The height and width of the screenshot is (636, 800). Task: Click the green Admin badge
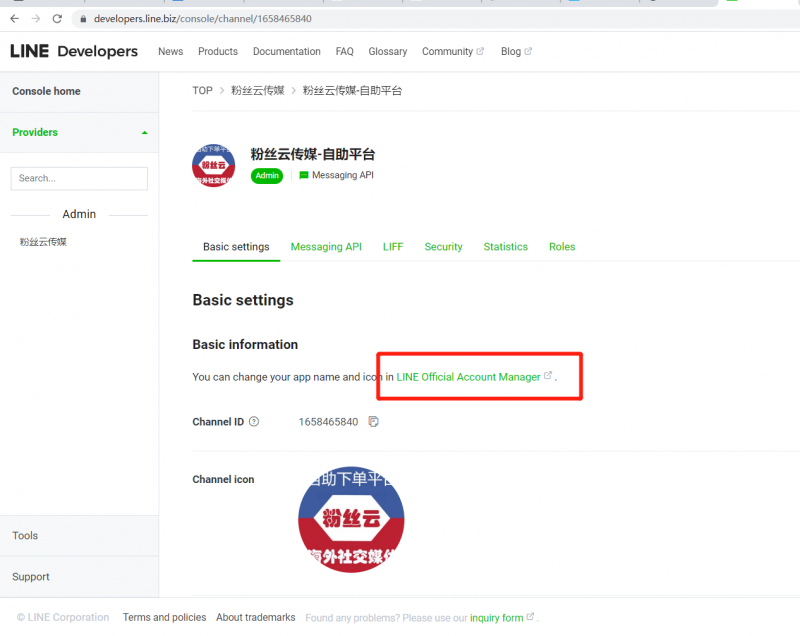pos(267,175)
